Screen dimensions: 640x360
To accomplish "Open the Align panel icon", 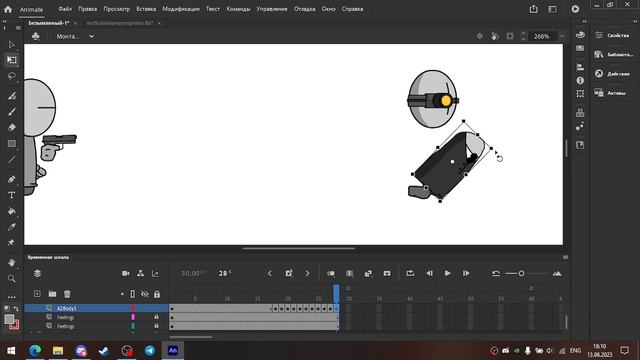I will point(580,67).
